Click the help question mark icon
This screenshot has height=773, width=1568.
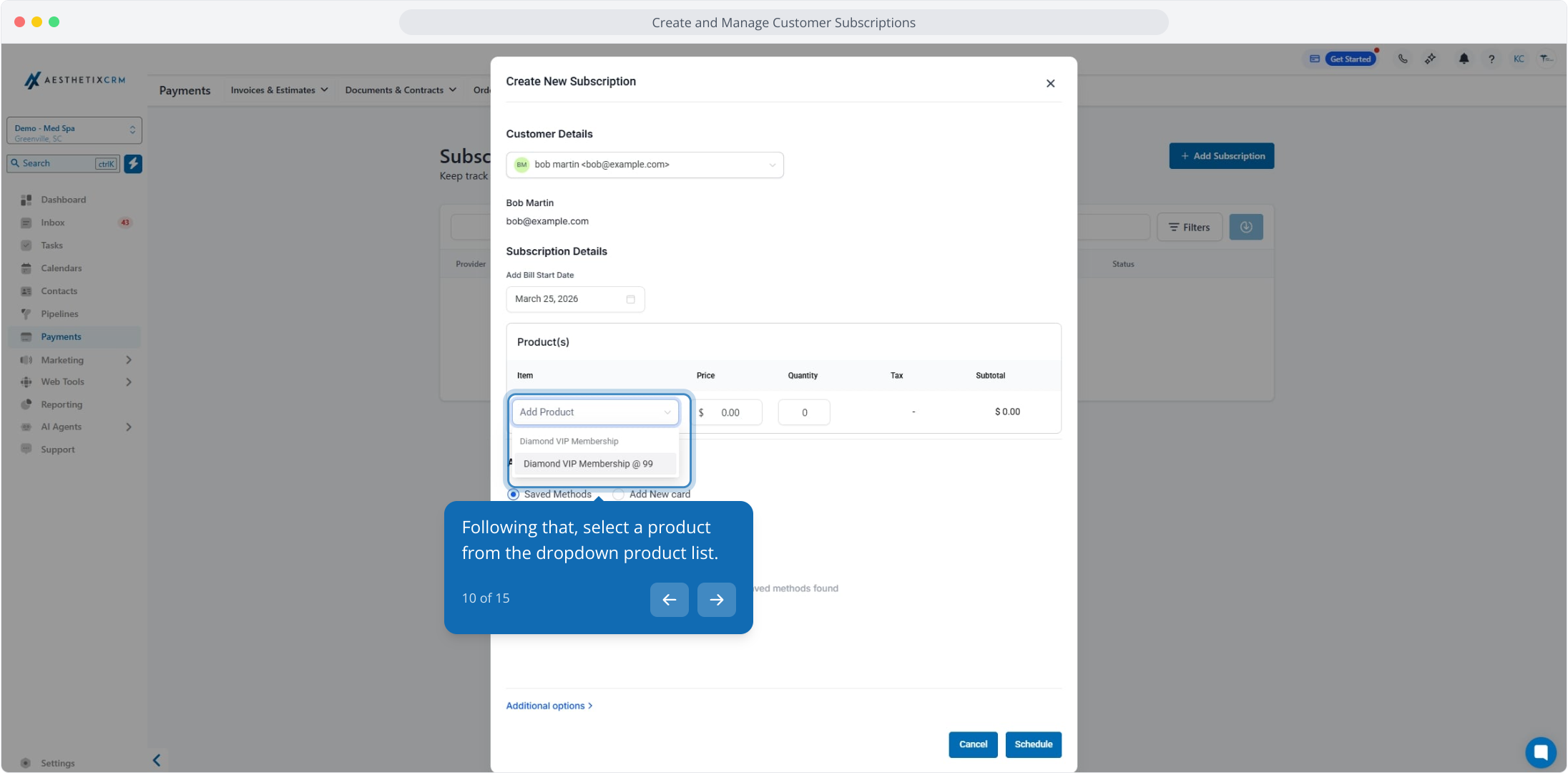(1491, 59)
